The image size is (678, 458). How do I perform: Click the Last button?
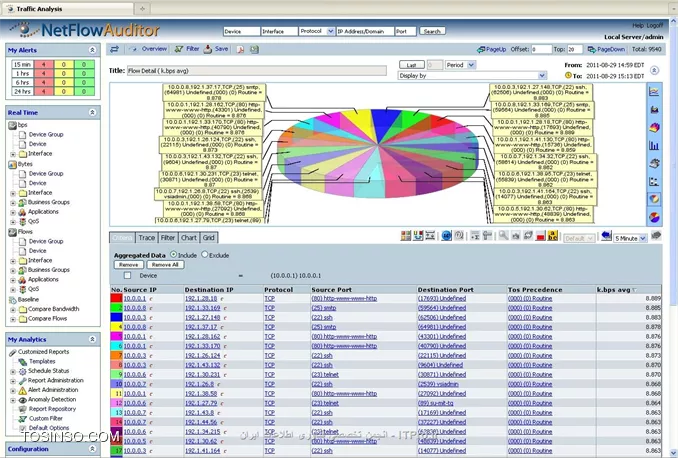(x=411, y=65)
